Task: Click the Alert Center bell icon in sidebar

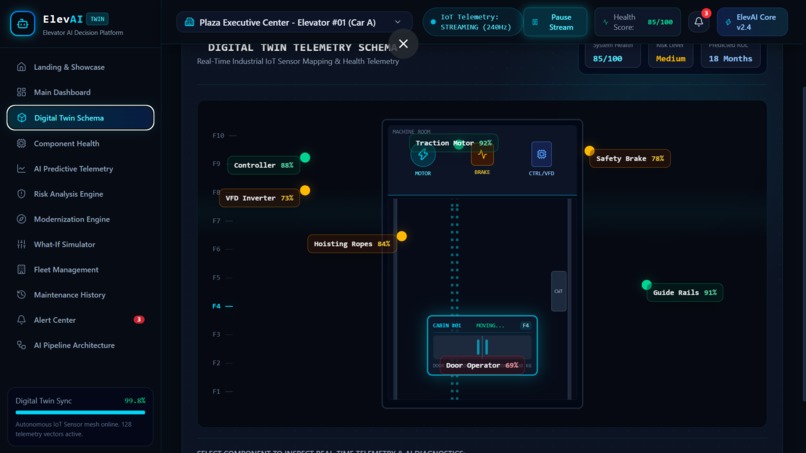Action: 21,320
